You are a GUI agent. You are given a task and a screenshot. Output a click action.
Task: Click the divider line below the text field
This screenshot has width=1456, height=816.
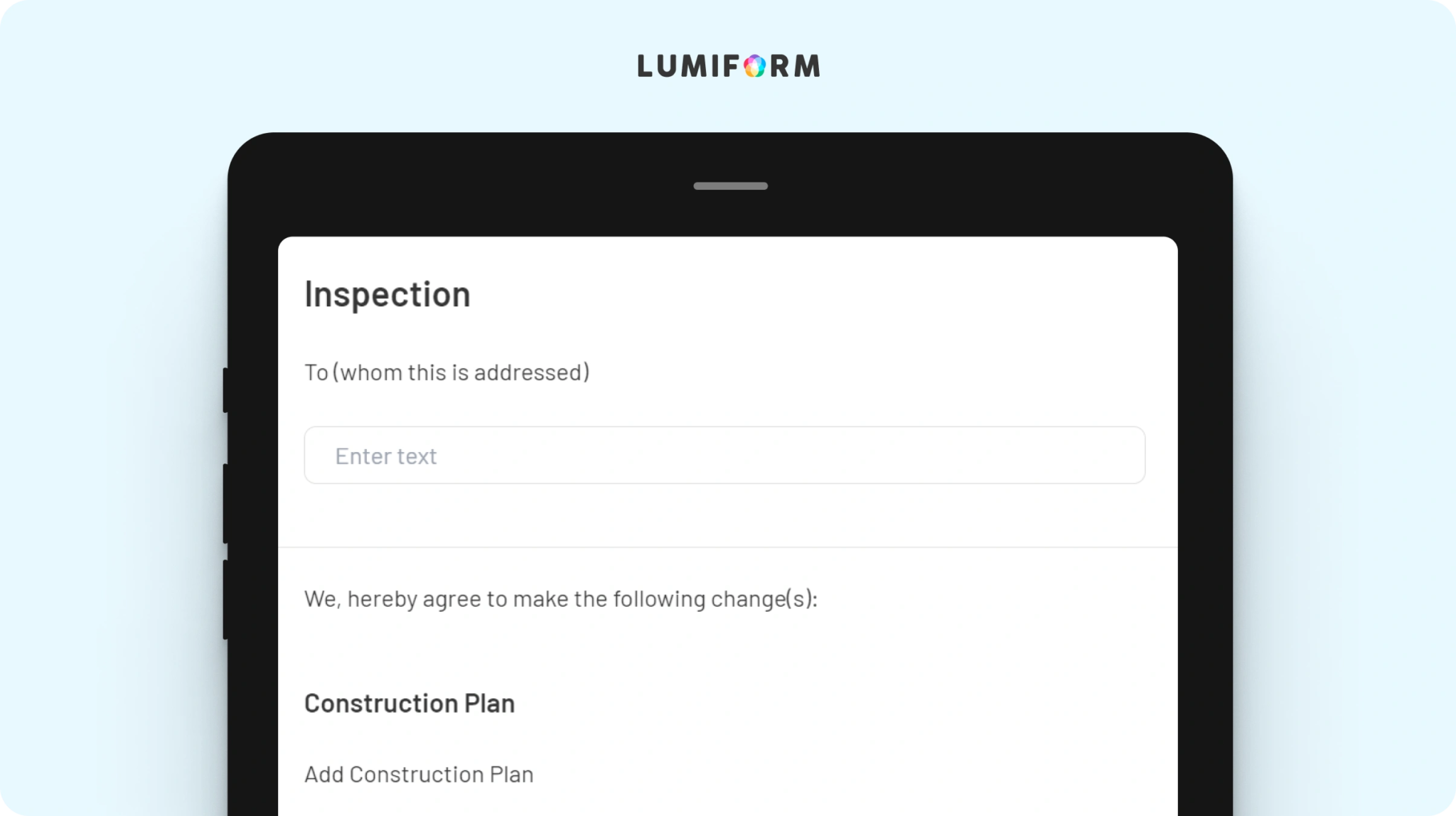(x=728, y=547)
